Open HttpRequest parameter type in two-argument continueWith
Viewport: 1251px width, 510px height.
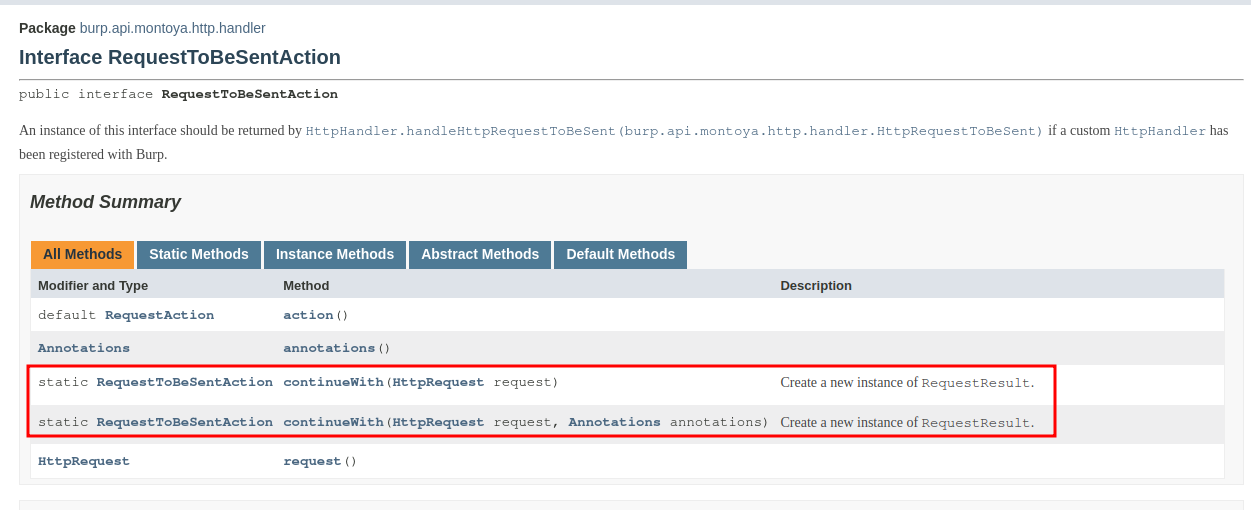pyautogui.click(x=438, y=422)
